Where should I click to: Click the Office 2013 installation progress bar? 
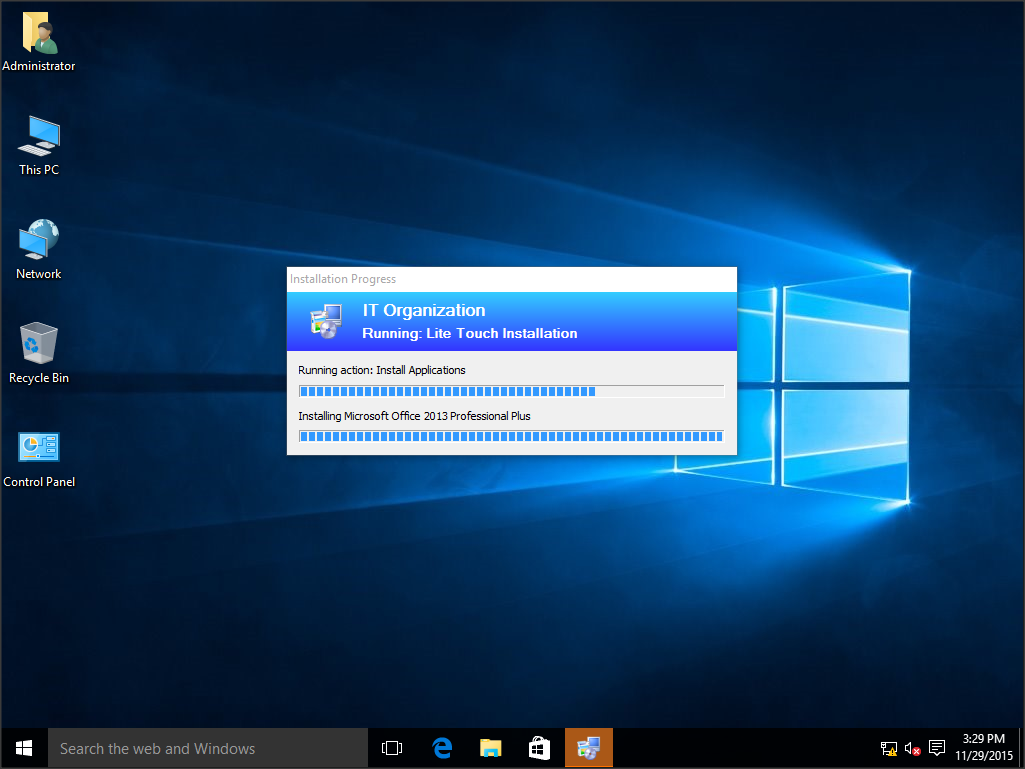tap(511, 436)
